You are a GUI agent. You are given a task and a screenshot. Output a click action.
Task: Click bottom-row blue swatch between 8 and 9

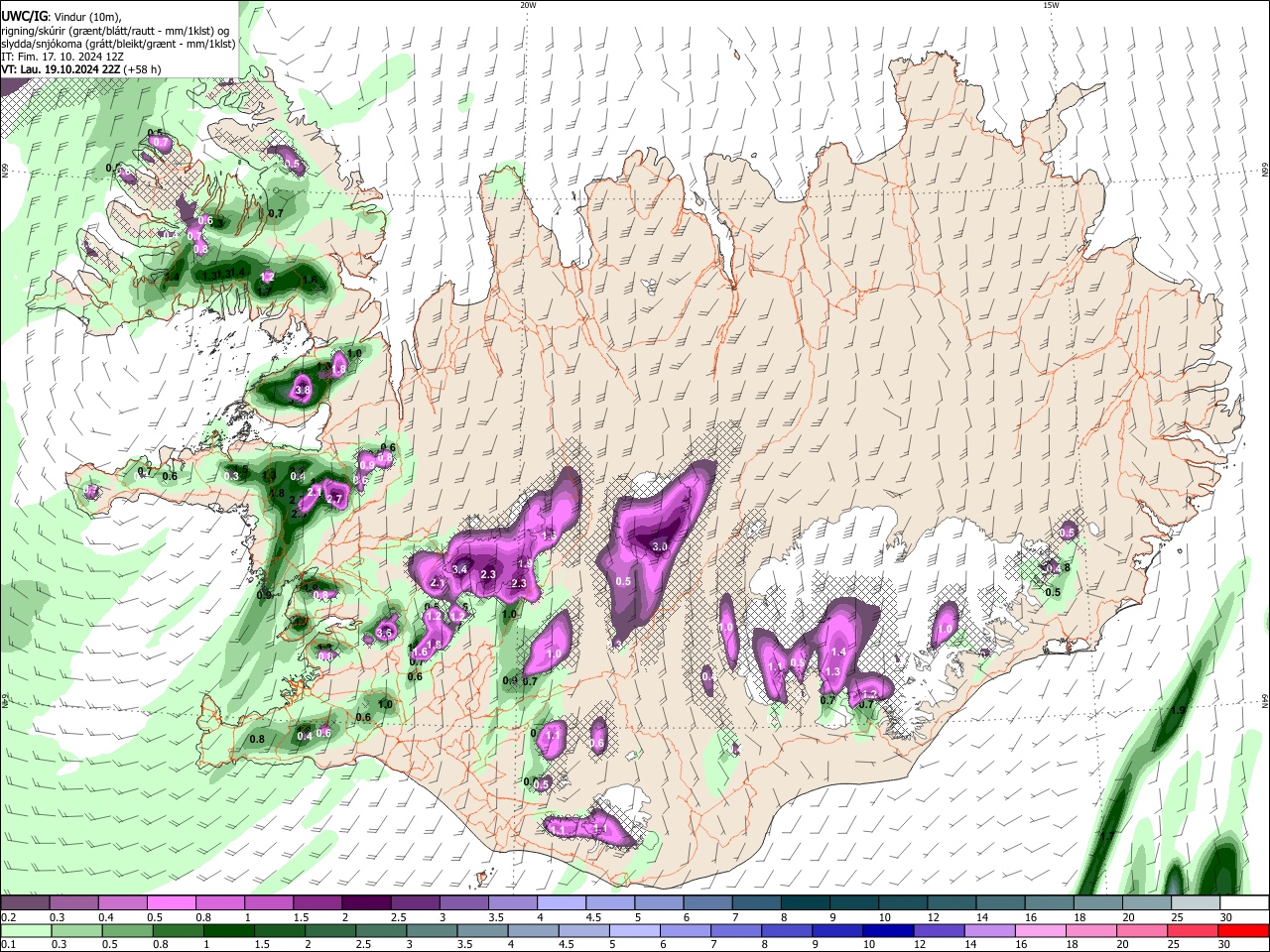point(787,930)
